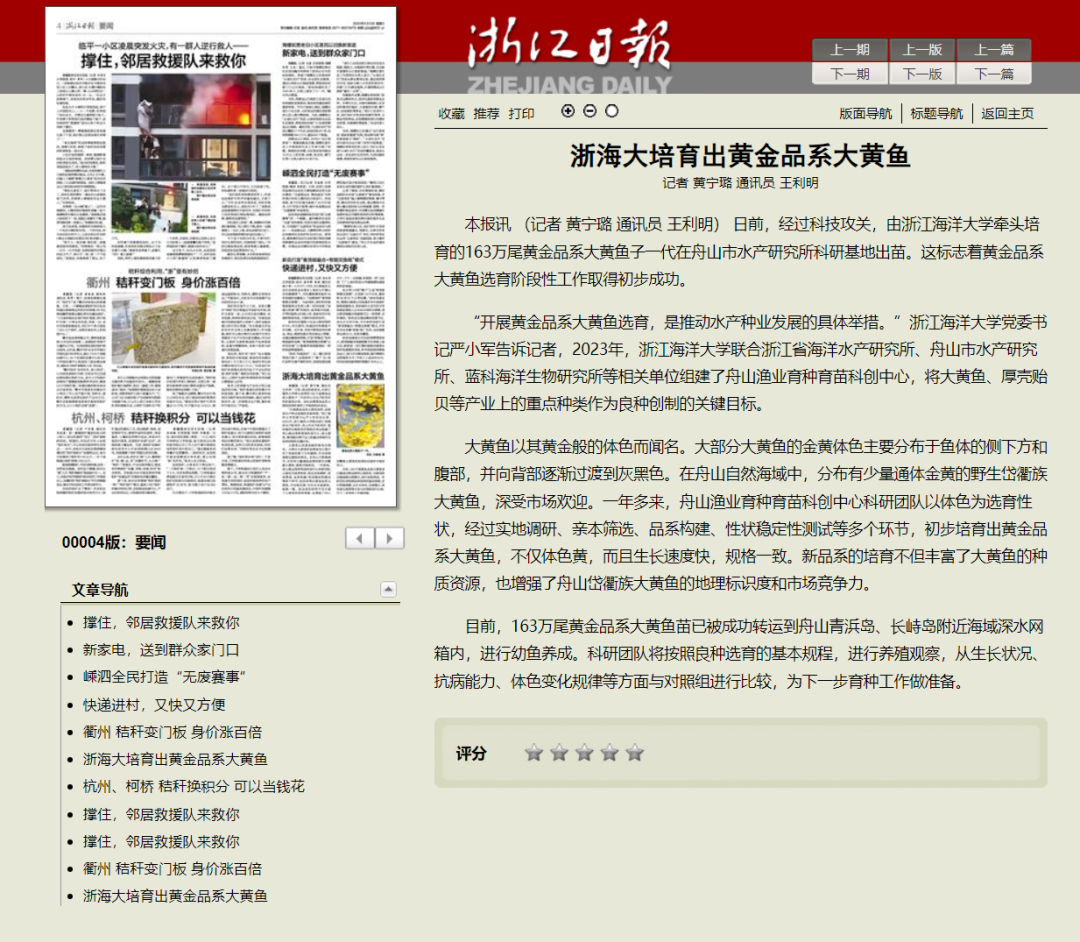Open 新家电,送到群众家门口 article link
This screenshot has width=1080, height=942.
pos(161,650)
